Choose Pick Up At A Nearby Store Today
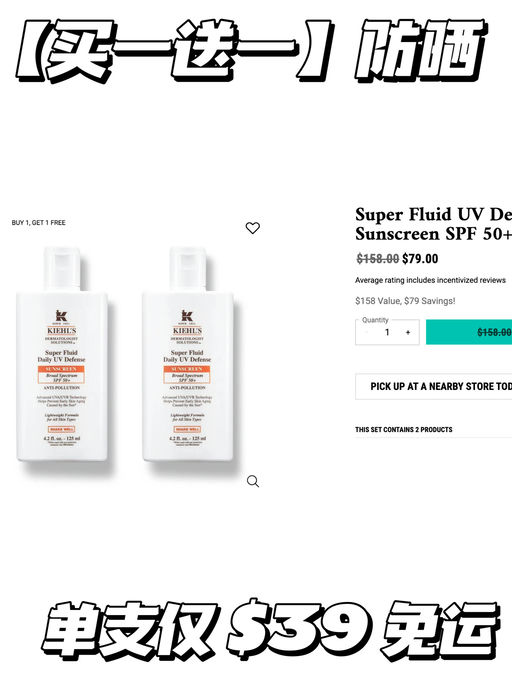The height and width of the screenshot is (682, 512). pos(434,386)
